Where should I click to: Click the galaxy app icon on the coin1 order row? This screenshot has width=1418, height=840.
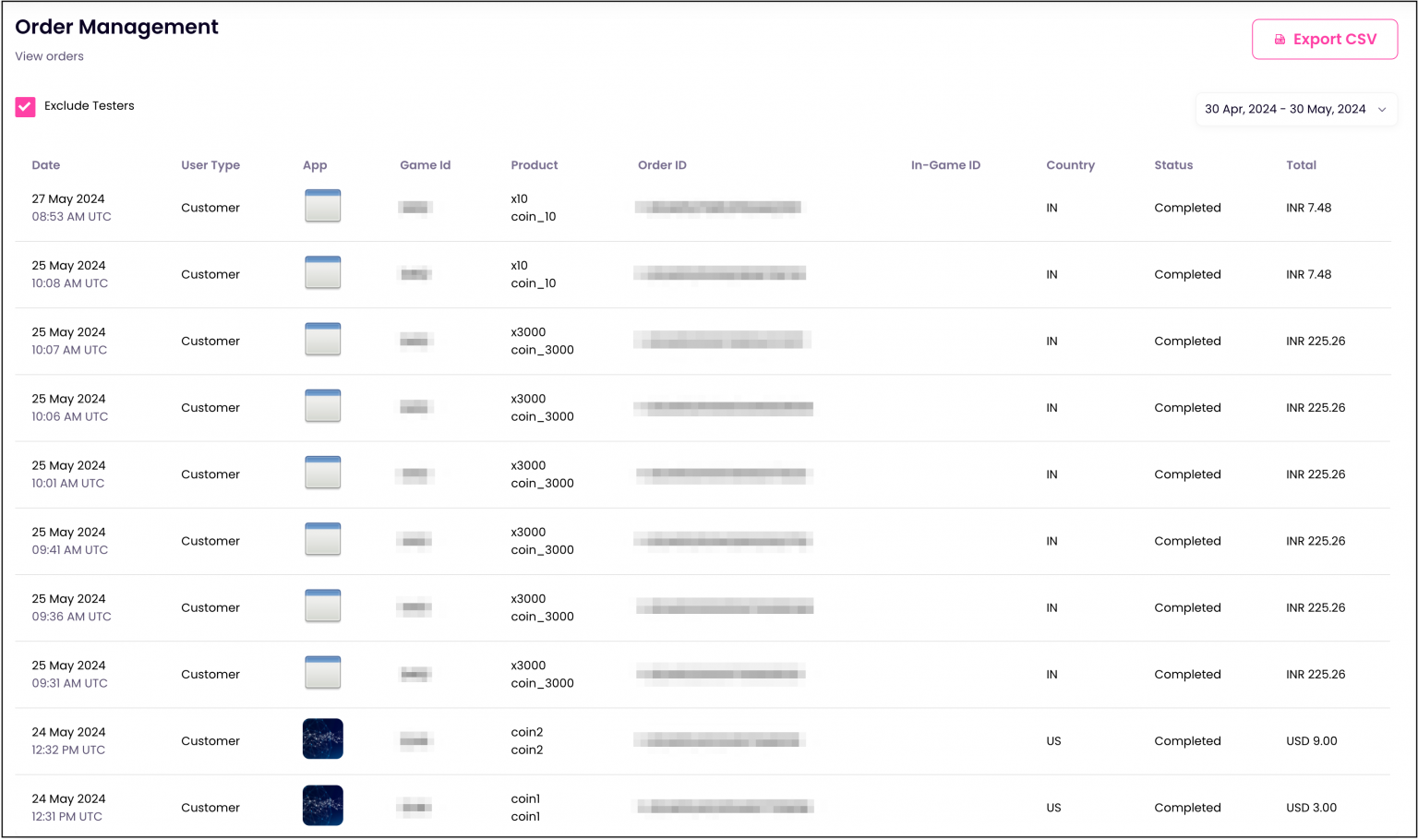tap(322, 805)
